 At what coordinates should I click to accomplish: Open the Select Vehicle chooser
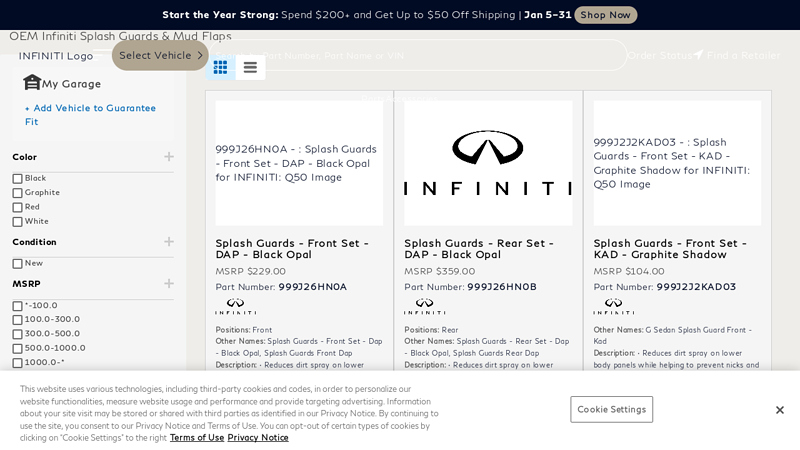pyautogui.click(x=160, y=55)
